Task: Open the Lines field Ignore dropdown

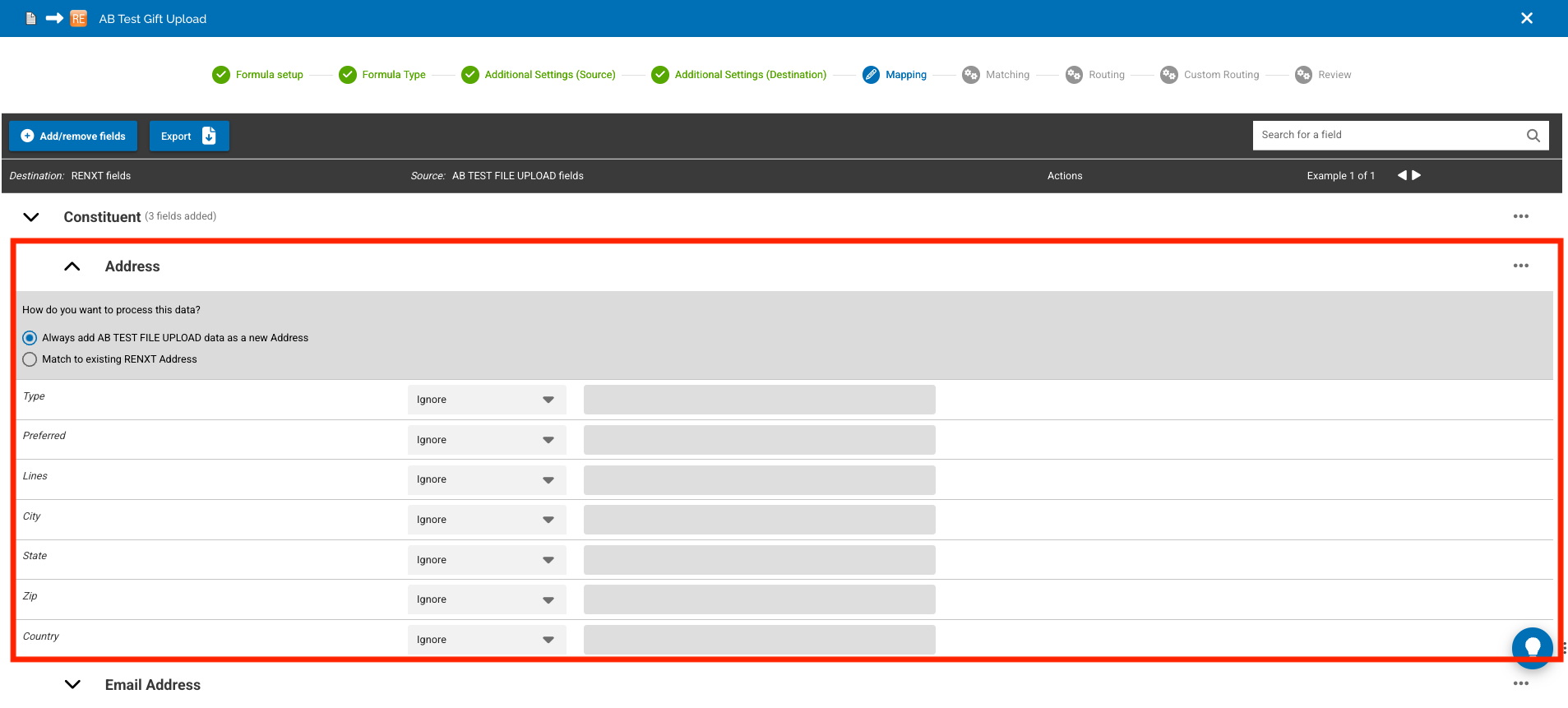Action: (x=487, y=479)
